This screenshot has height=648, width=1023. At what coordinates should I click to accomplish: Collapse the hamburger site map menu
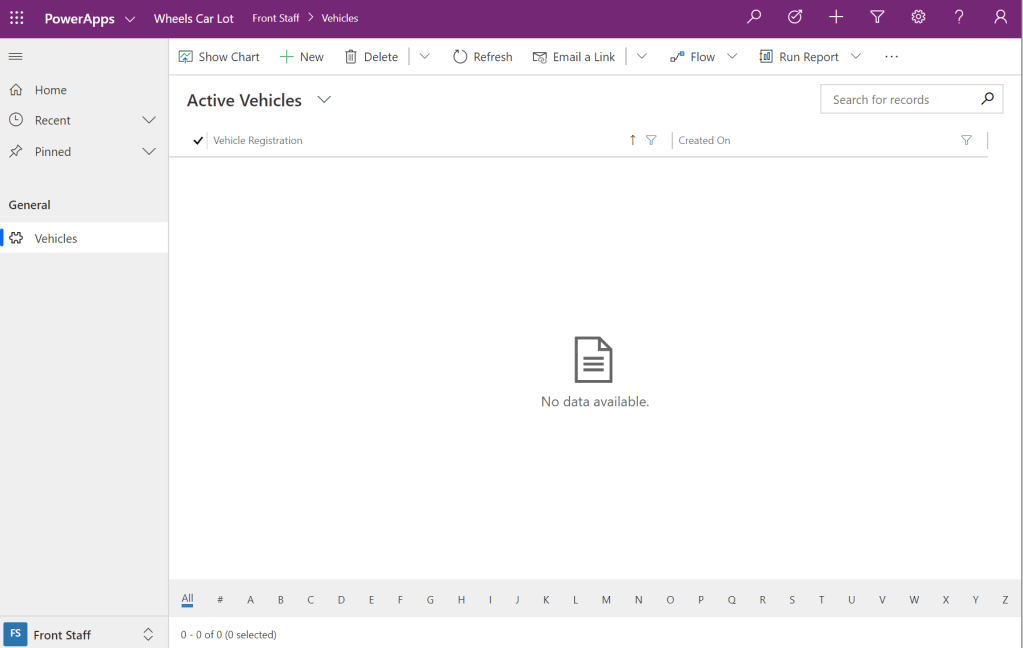15,56
